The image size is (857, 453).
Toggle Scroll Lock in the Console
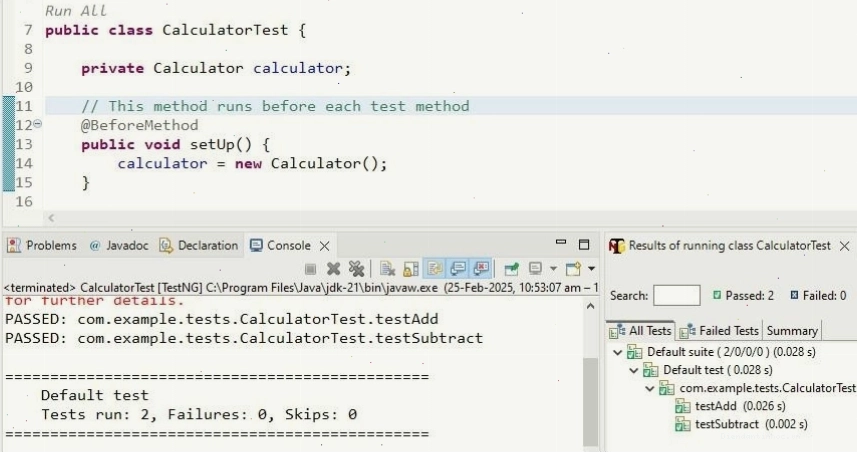coord(411,269)
